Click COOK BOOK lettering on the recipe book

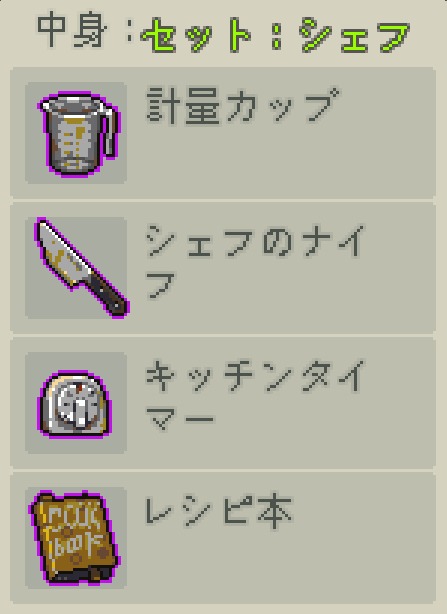click(x=72, y=532)
